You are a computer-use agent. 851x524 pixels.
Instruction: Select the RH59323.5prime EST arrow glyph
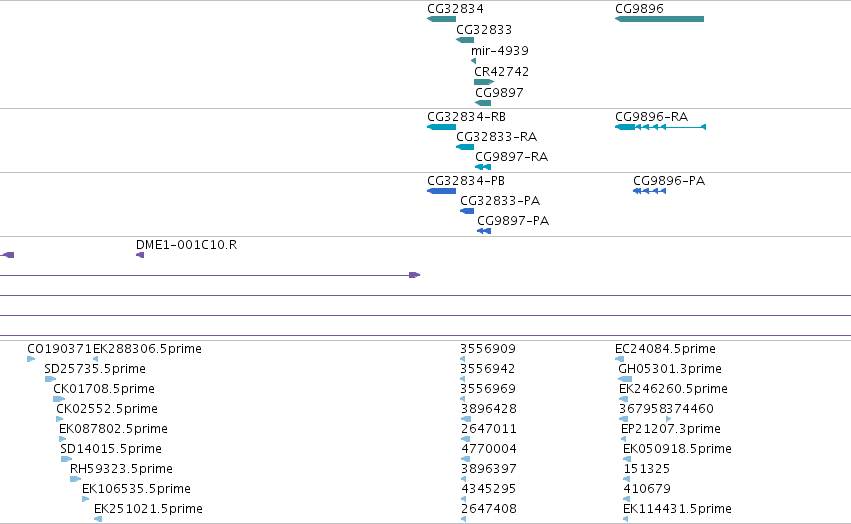[75, 479]
